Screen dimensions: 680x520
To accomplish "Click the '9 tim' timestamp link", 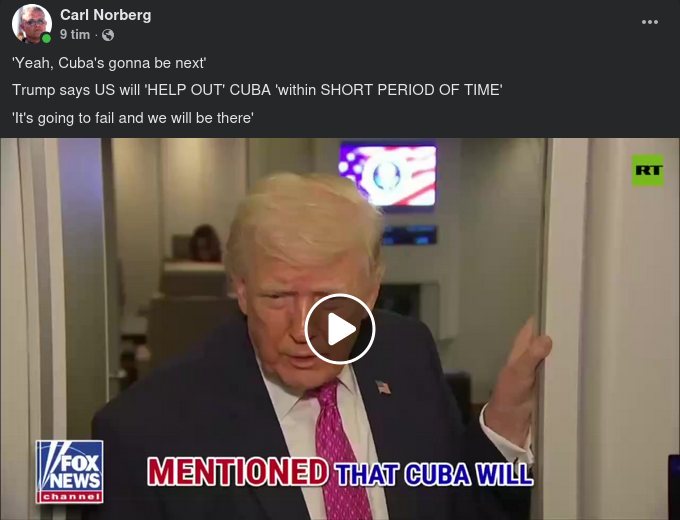I will 75,35.
